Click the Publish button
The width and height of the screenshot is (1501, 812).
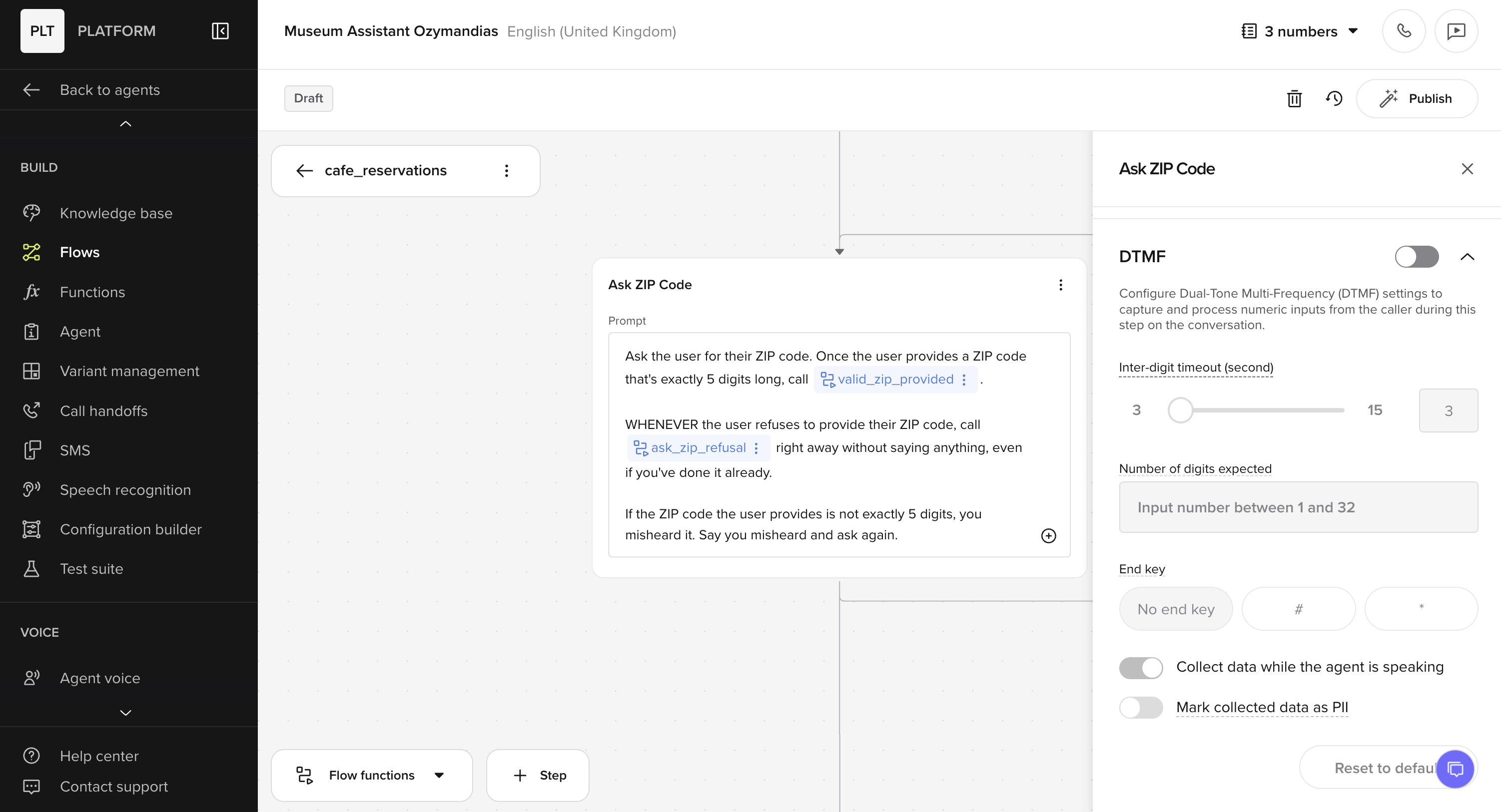pyautogui.click(x=1416, y=98)
